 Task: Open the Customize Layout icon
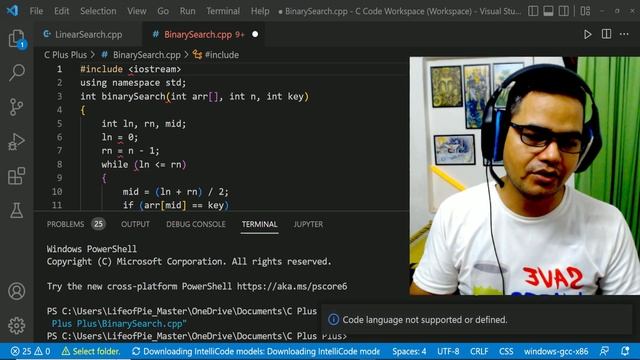pyautogui.click(x=585, y=11)
